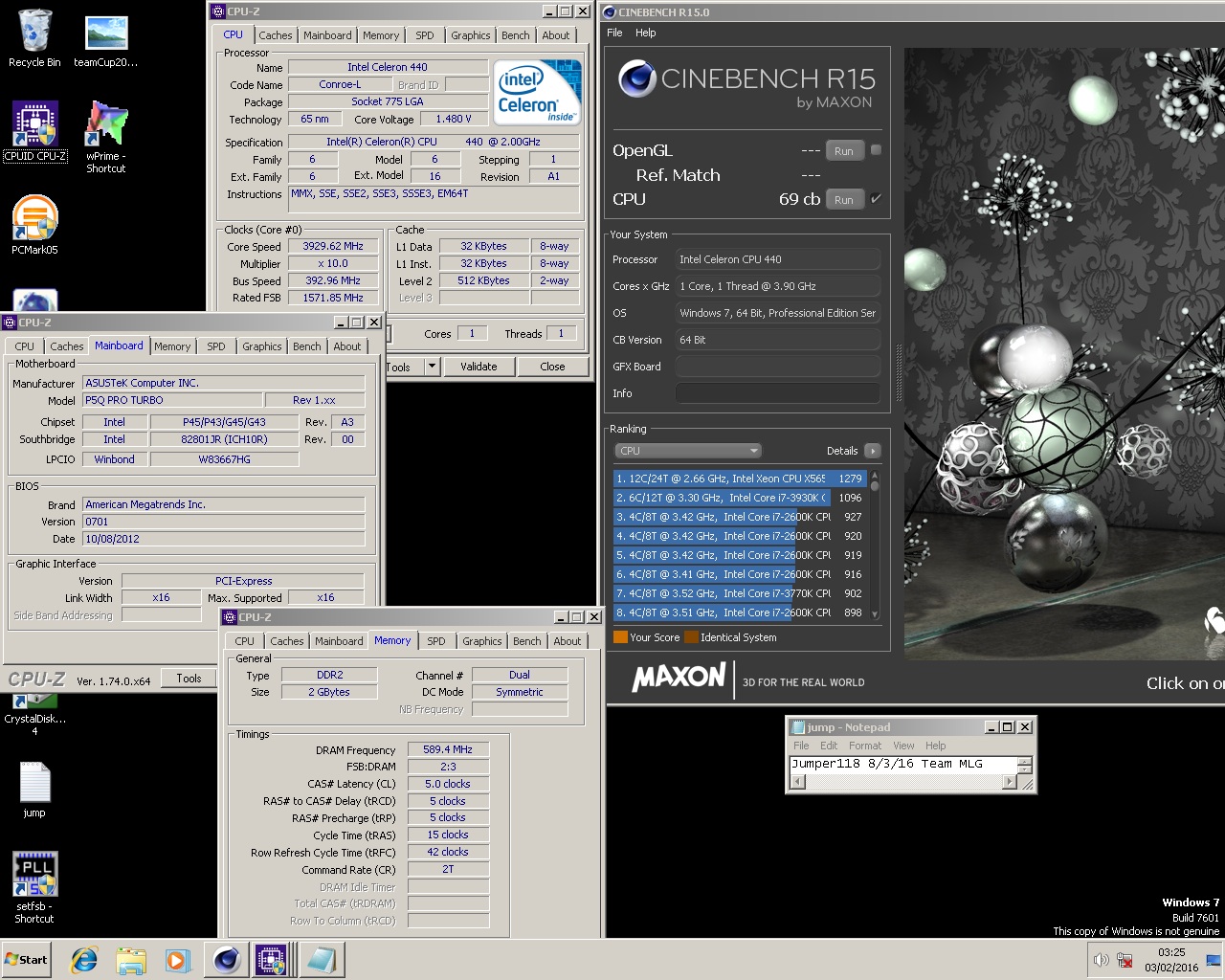Switch to Bench tab in top CPU-Z window
Screen dimensions: 1225x980
[x=515, y=35]
